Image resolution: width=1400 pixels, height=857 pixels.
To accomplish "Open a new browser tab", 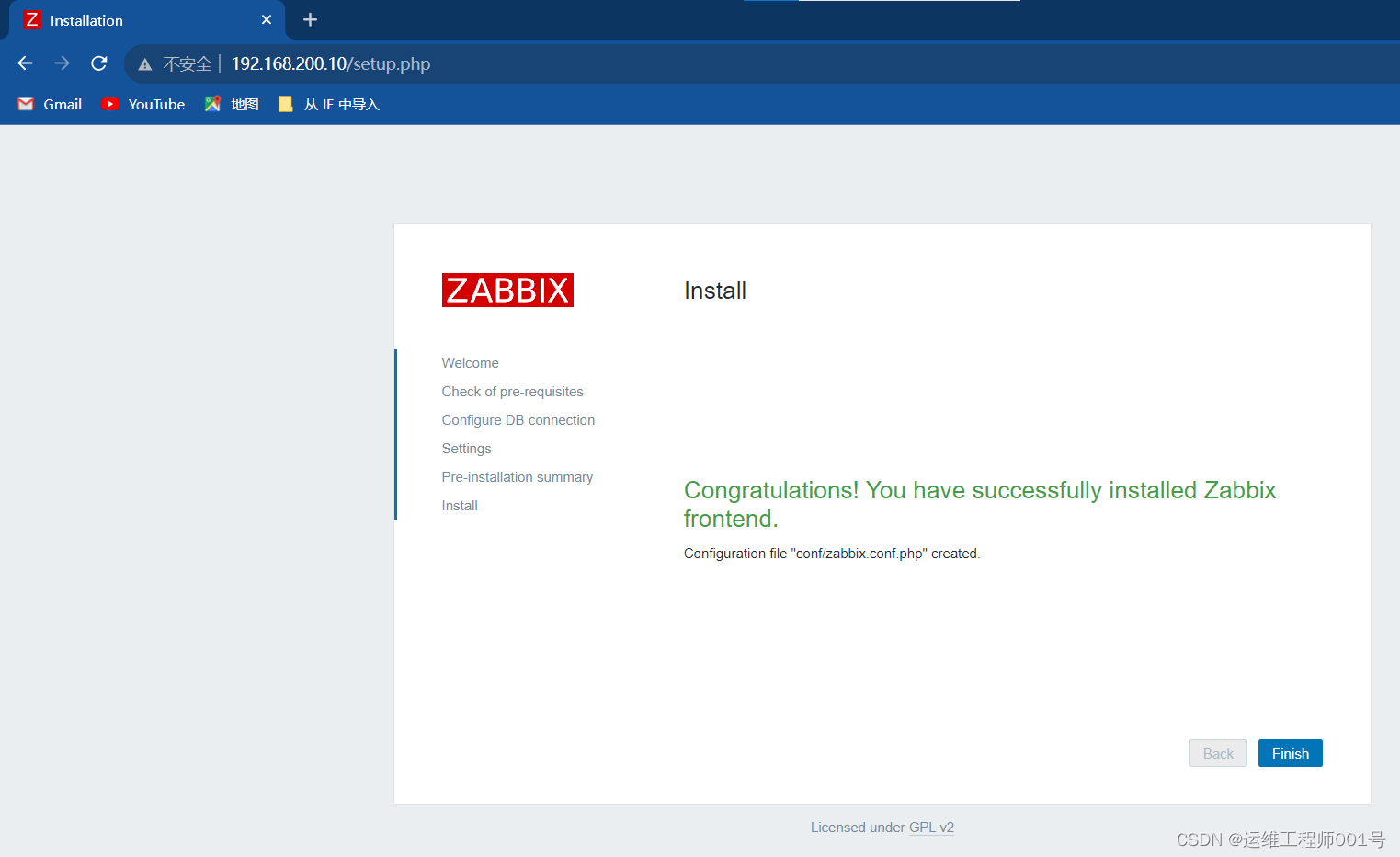I will coord(310,19).
